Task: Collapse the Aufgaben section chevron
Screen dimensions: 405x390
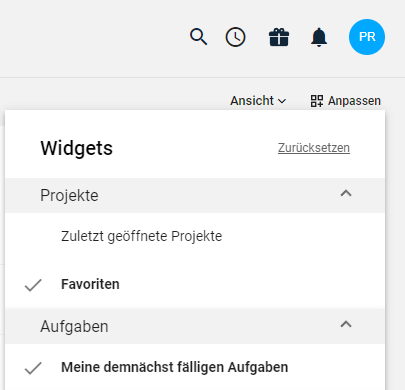Action: tap(346, 324)
